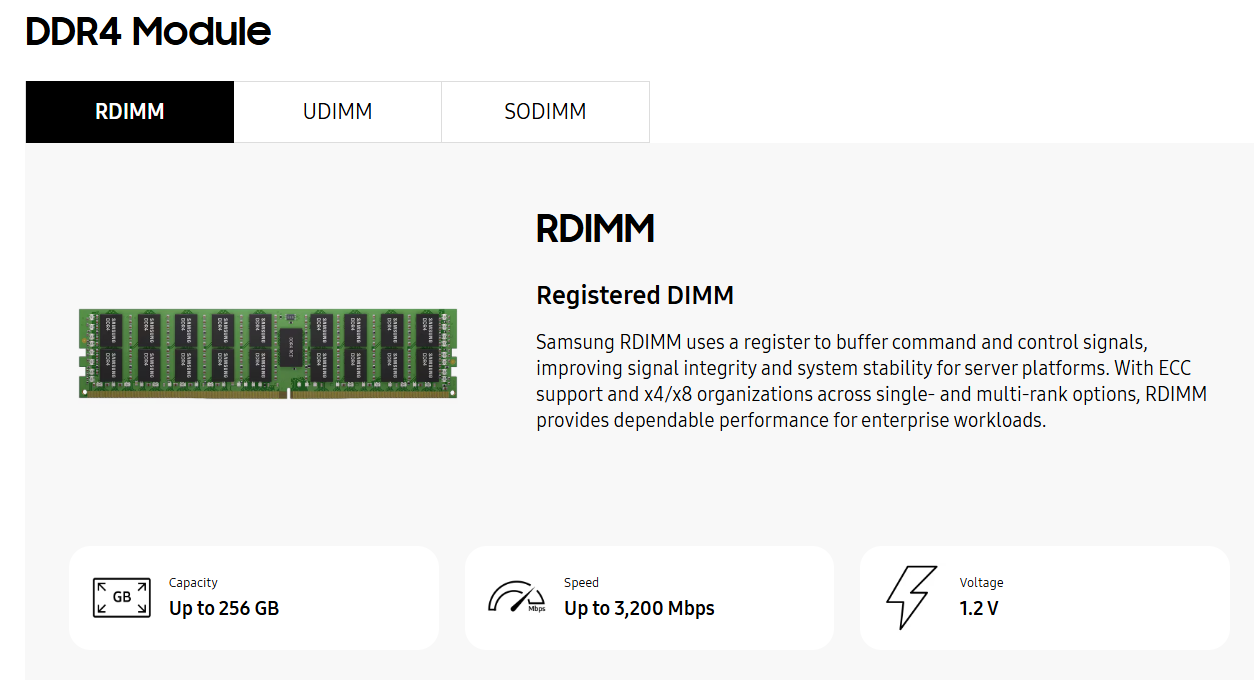Click the DDR4 Module heading
The image size is (1254, 680).
(148, 32)
